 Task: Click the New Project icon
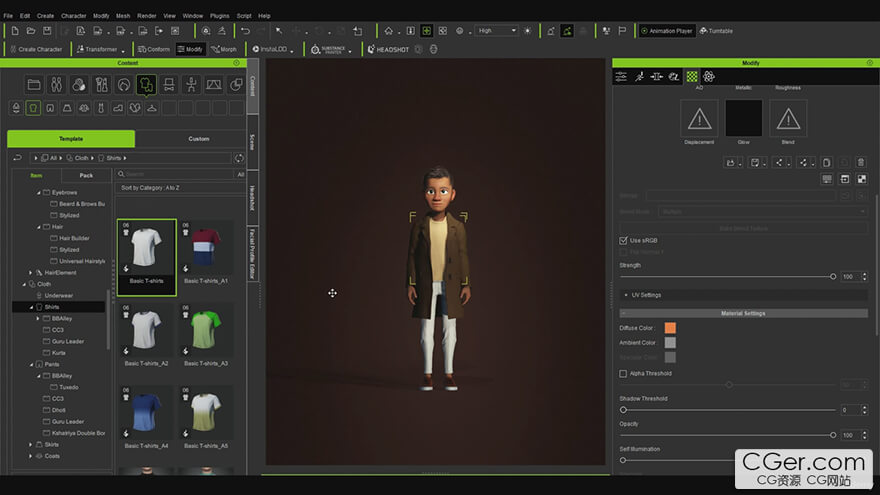(15, 31)
